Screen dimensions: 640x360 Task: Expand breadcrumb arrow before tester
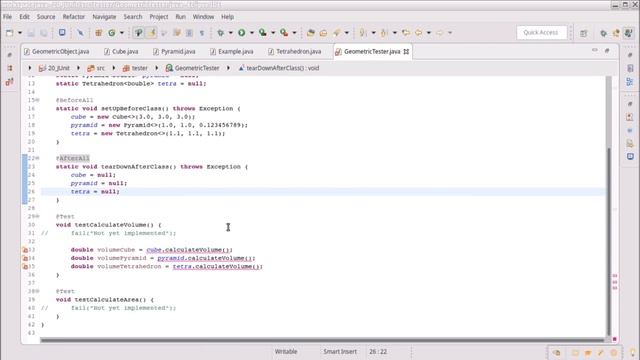113,68
